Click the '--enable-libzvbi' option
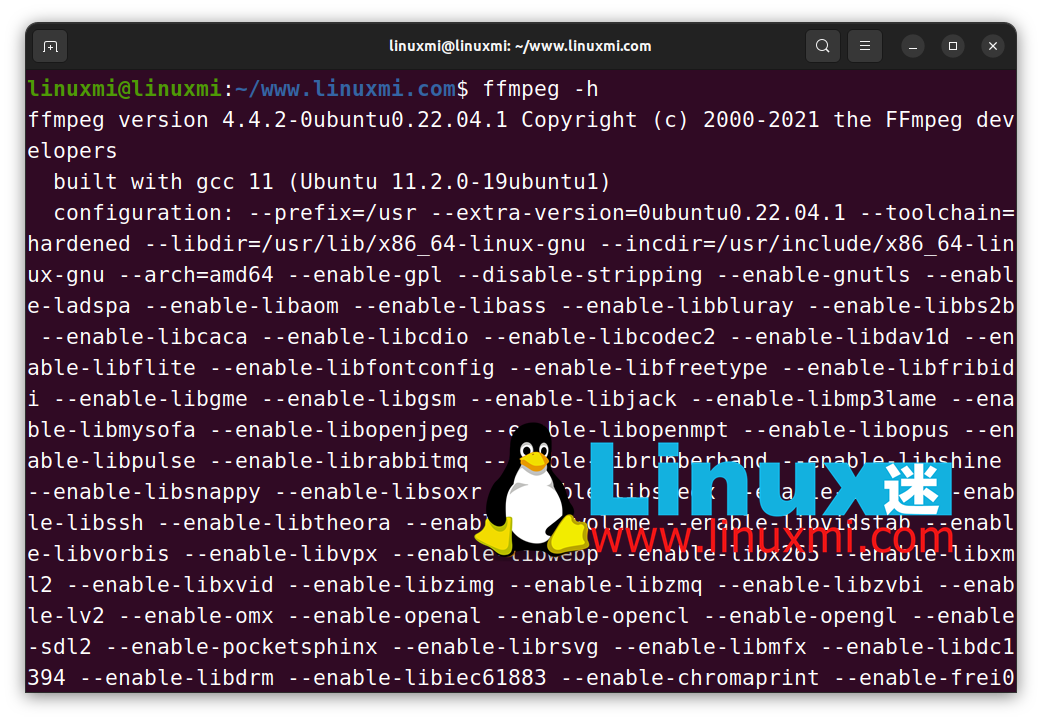This screenshot has width=1042, height=721. click(819, 585)
